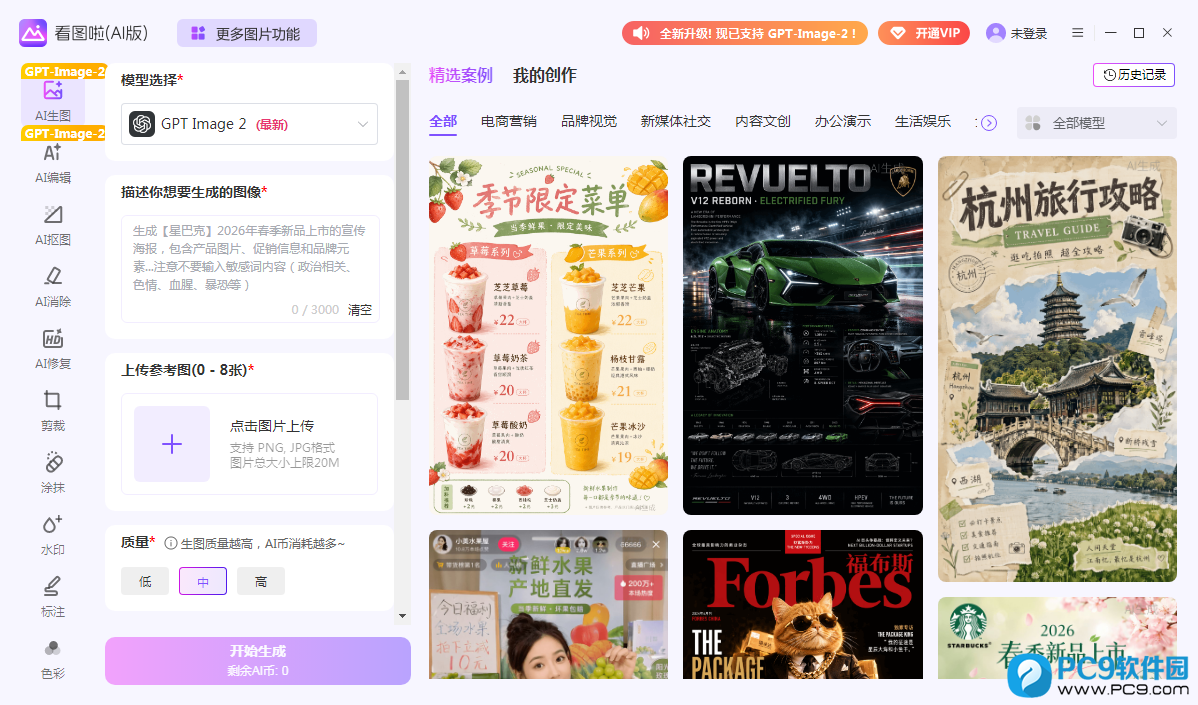Click 开通VIP button
Image resolution: width=1198 pixels, height=705 pixels.
tap(924, 33)
